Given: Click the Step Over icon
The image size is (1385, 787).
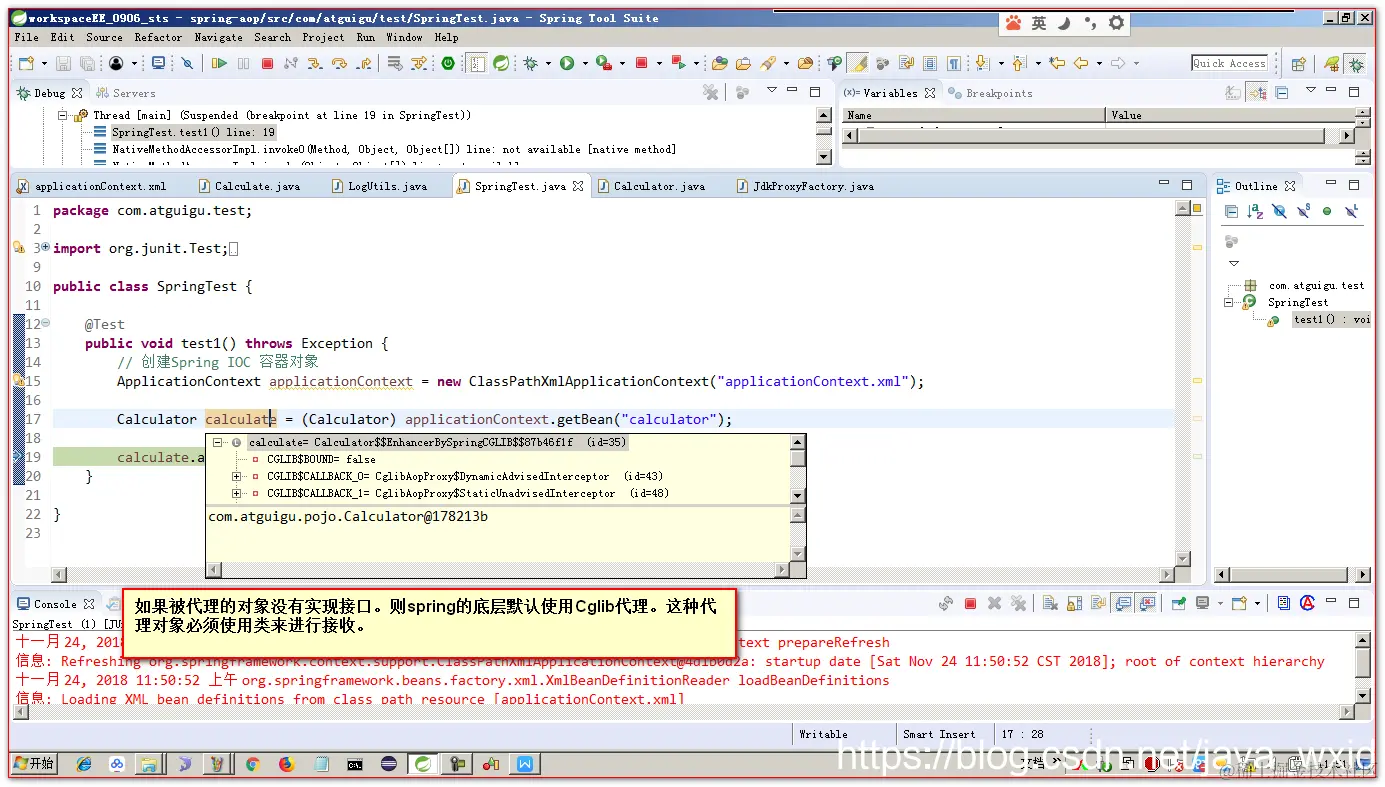Looking at the screenshot, I should pyautogui.click(x=339, y=63).
